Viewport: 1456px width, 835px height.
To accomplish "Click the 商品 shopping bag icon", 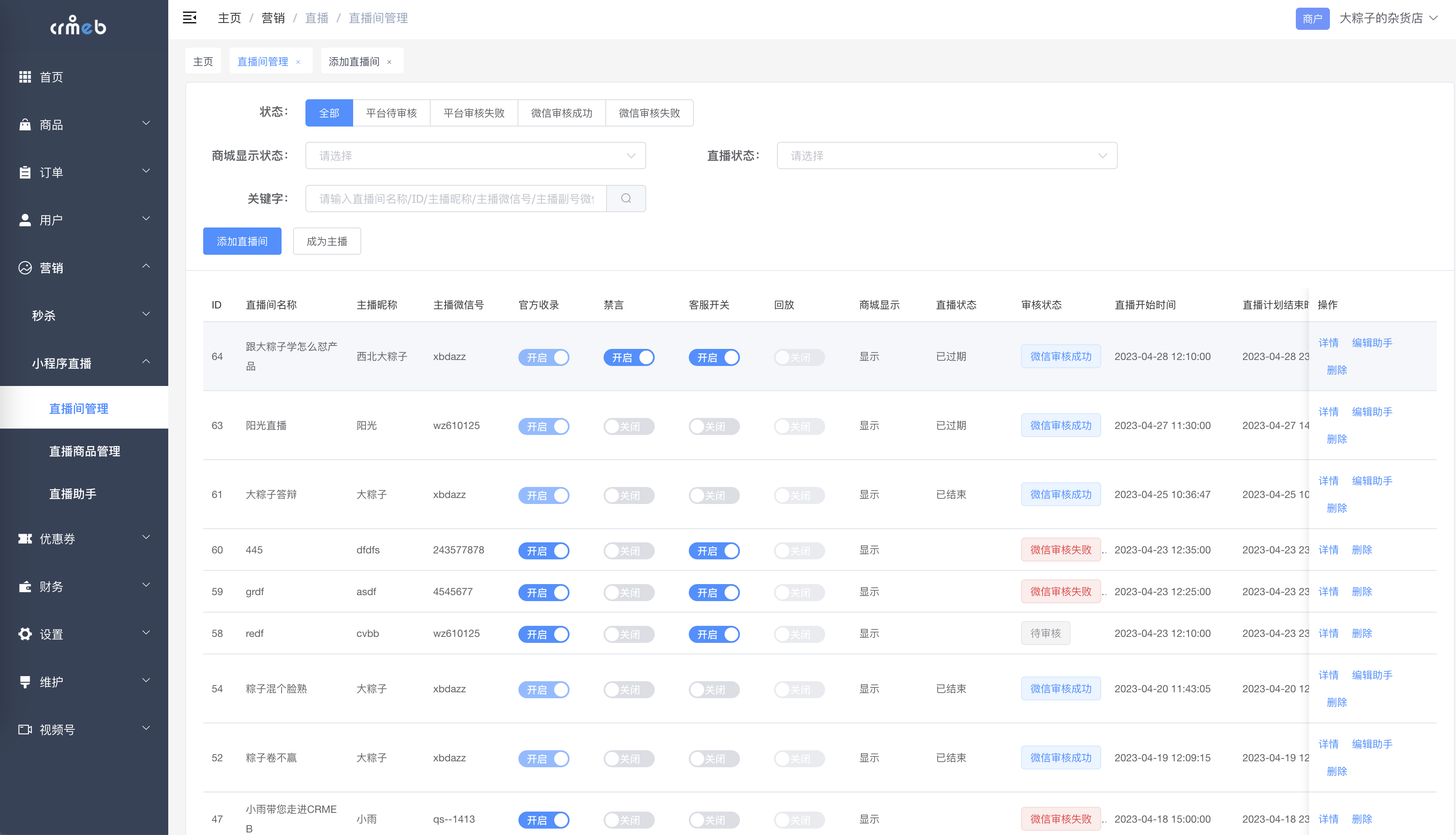I will pyautogui.click(x=25, y=124).
